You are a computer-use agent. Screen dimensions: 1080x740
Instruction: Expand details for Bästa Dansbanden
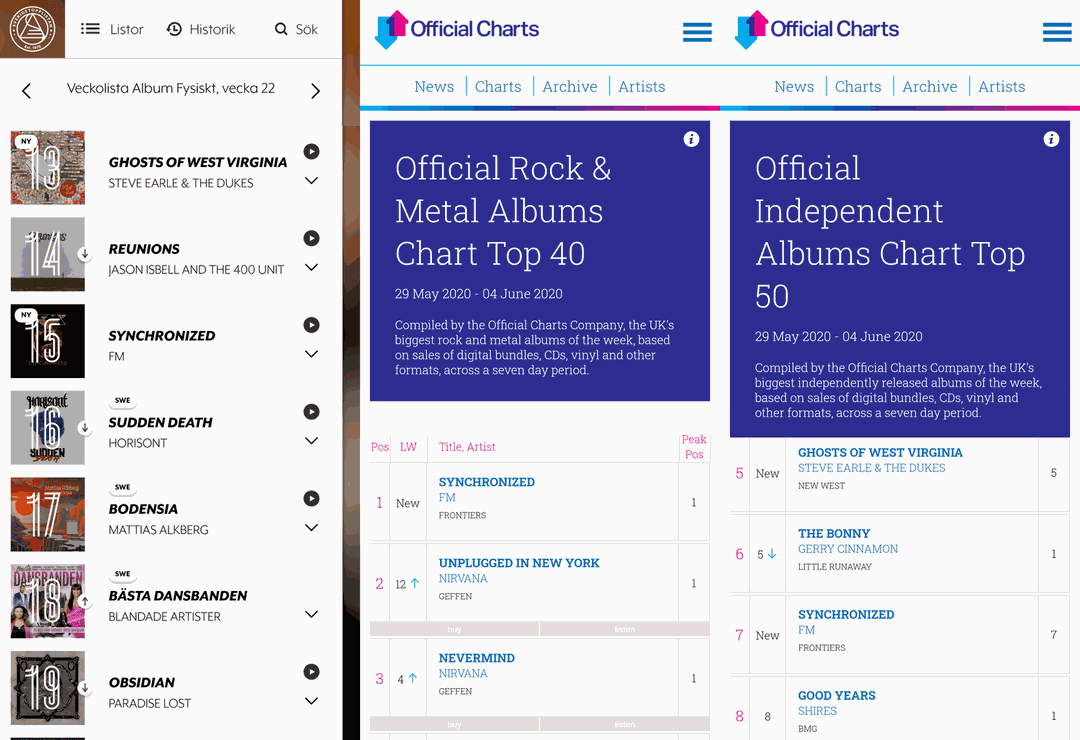coord(310,612)
